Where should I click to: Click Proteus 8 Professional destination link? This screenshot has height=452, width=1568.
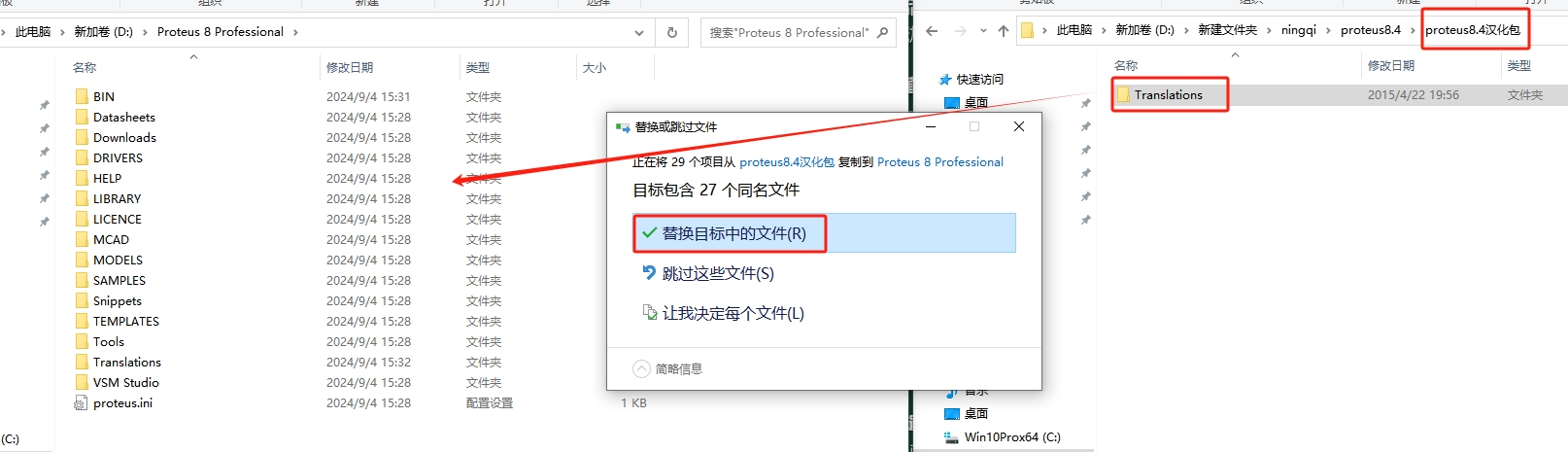[940, 162]
